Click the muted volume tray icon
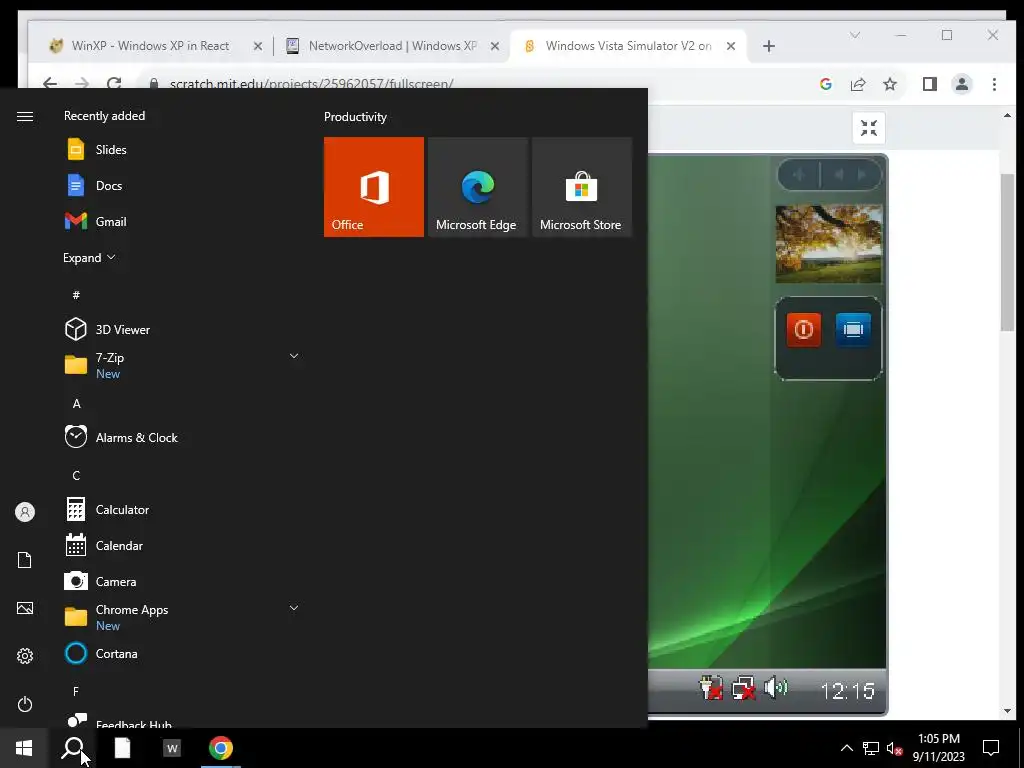1024x768 pixels. click(x=895, y=748)
